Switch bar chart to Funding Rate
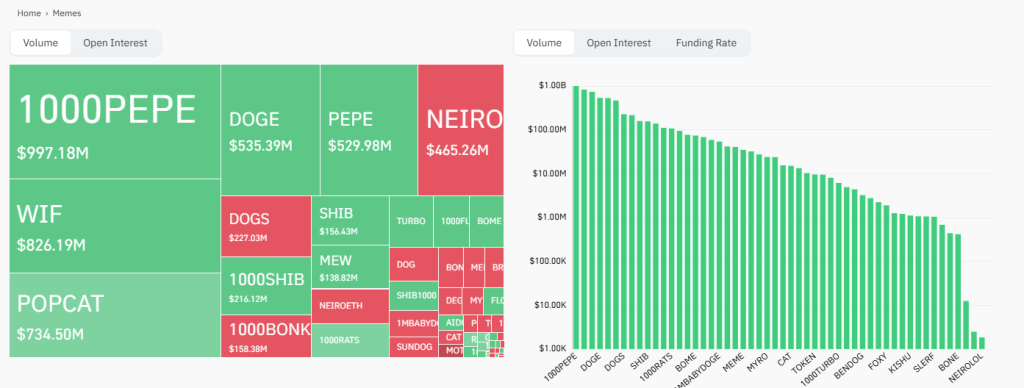The height and width of the screenshot is (388, 1024). point(706,43)
